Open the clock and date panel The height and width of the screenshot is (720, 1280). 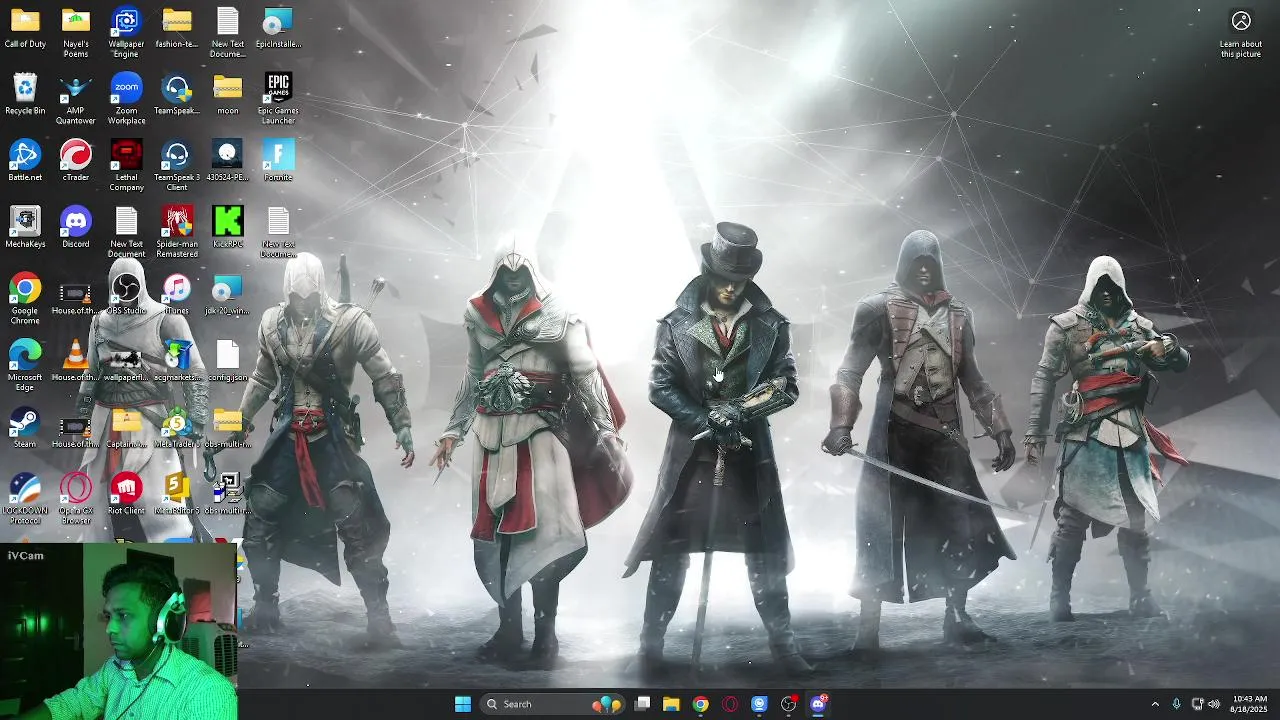coord(1249,704)
